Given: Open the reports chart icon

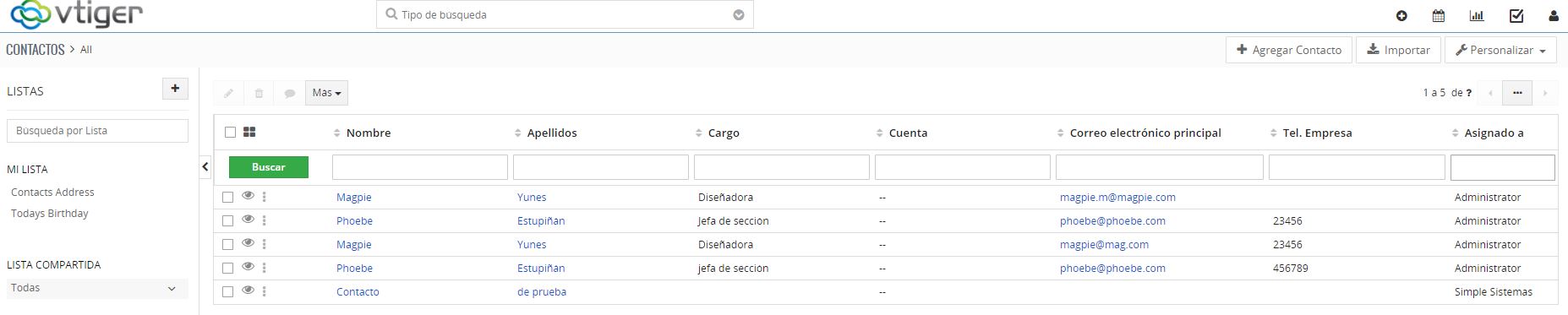Looking at the screenshot, I should pos(1477,15).
